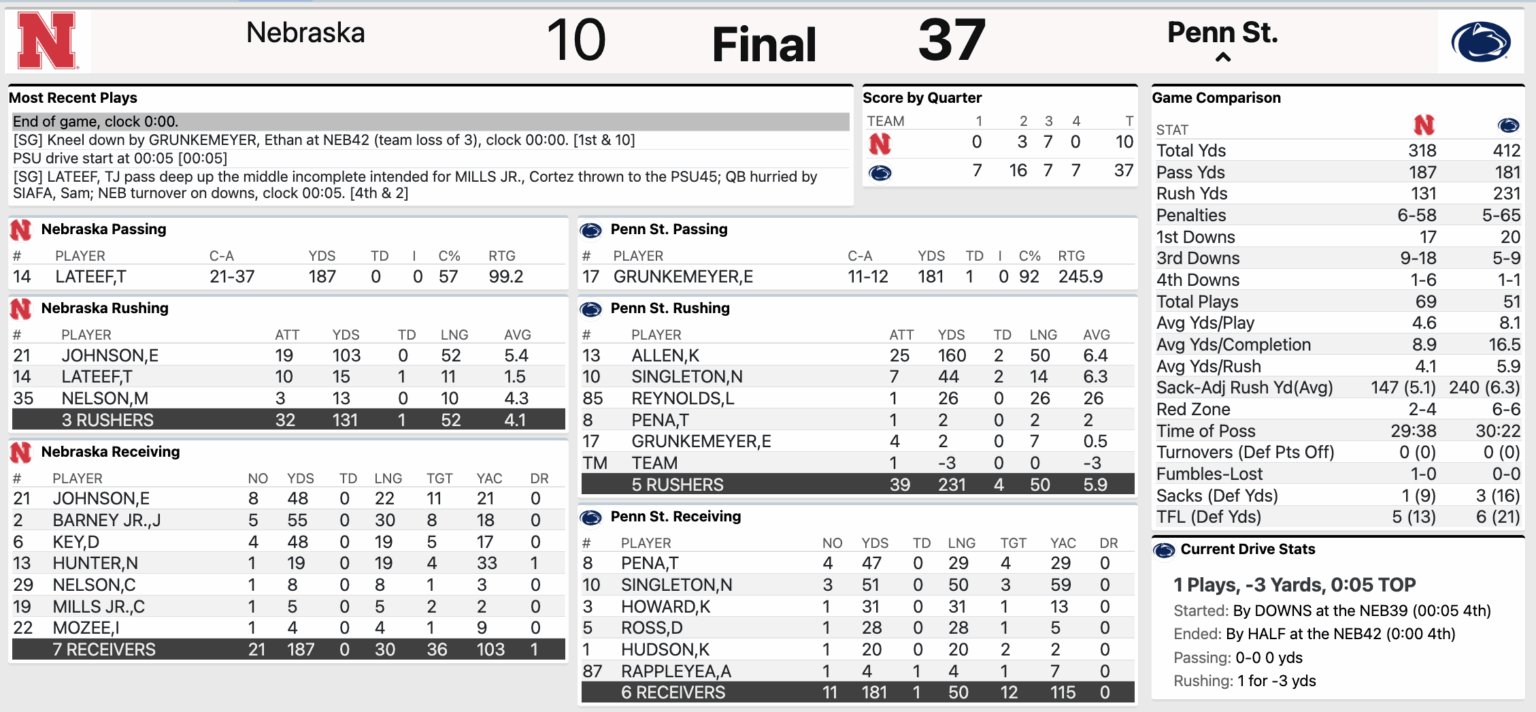Click the Nebraska logo beside Nebraska Rushing
1536x712 pixels.
coord(20,308)
